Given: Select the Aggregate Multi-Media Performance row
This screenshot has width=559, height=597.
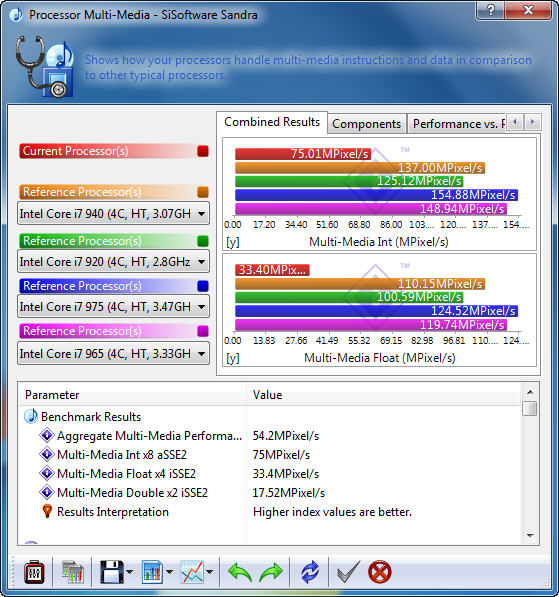Looking at the screenshot, I should coord(269,436).
